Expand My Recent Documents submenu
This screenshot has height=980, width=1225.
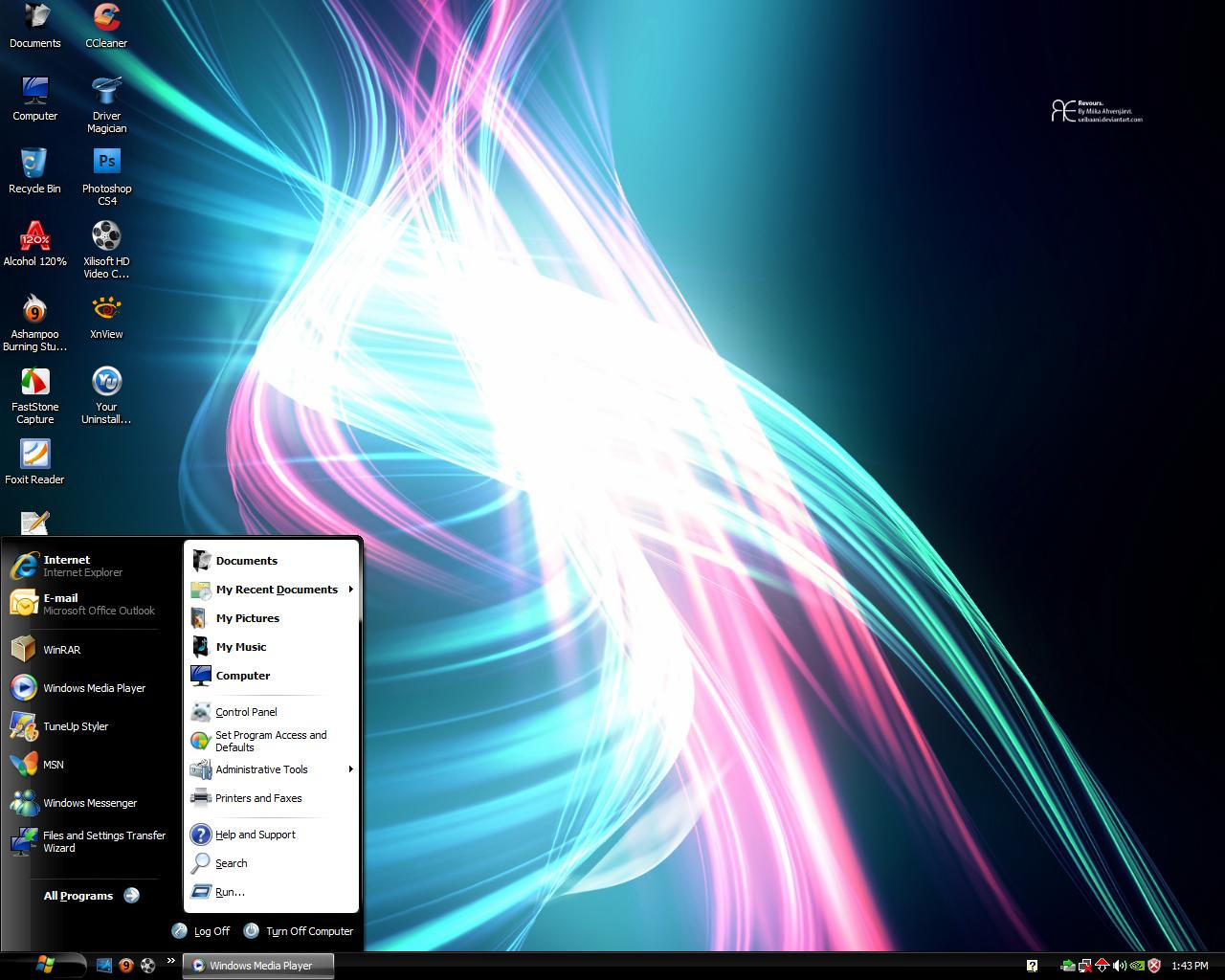[277, 590]
